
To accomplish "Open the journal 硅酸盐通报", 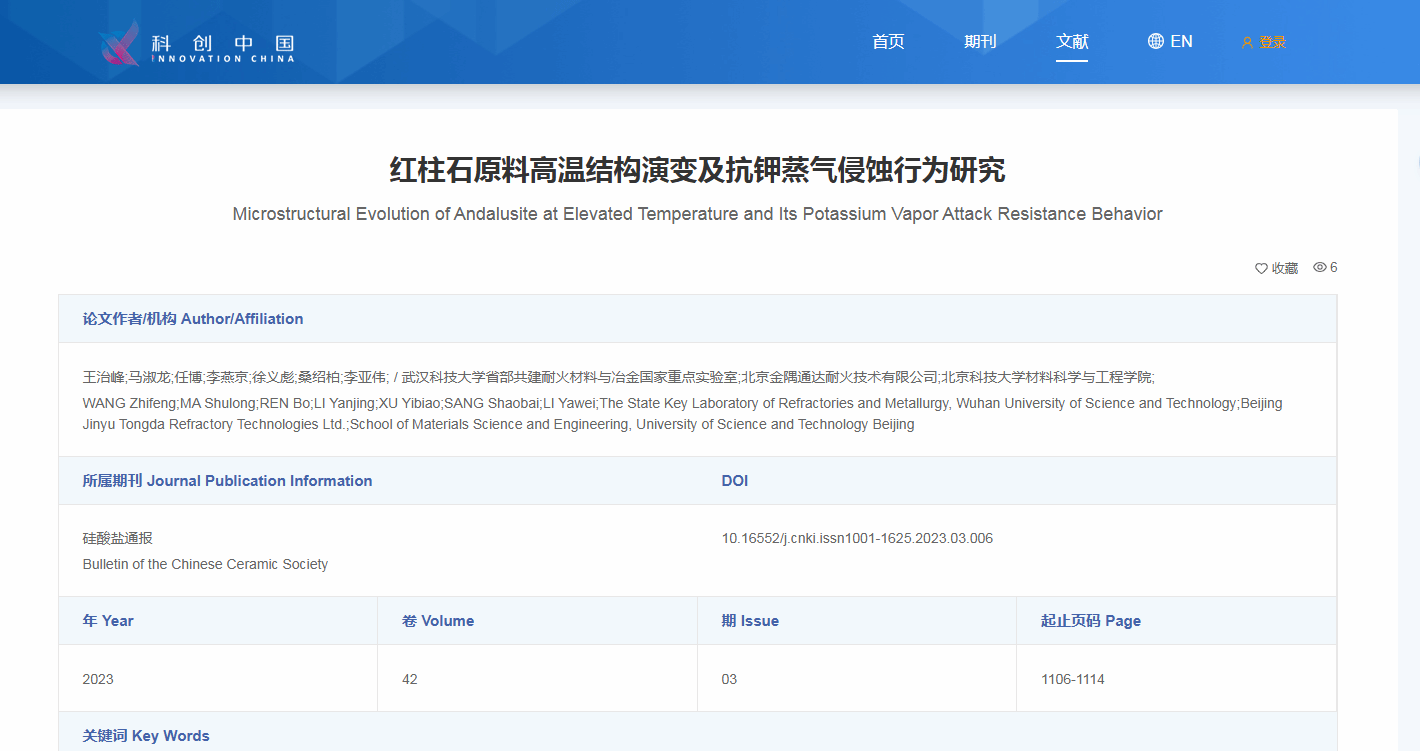I will pos(117,538).
